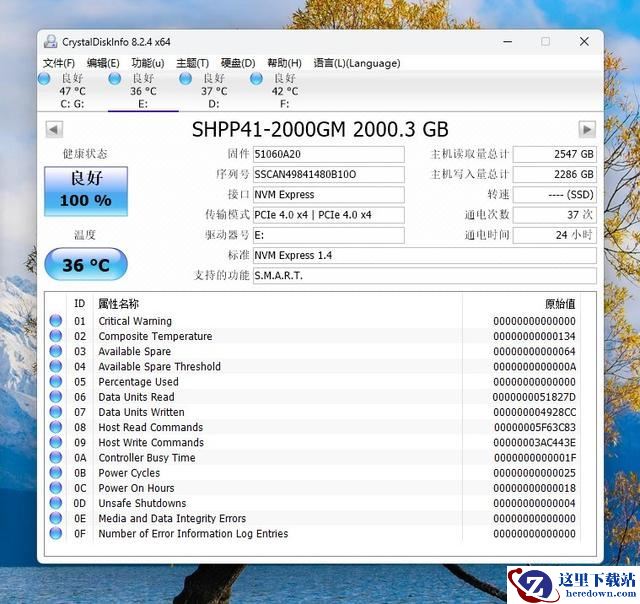Viewport: 640px width, 604px height.
Task: Select the D: disk tab at 37 °C
Action: tap(214, 91)
